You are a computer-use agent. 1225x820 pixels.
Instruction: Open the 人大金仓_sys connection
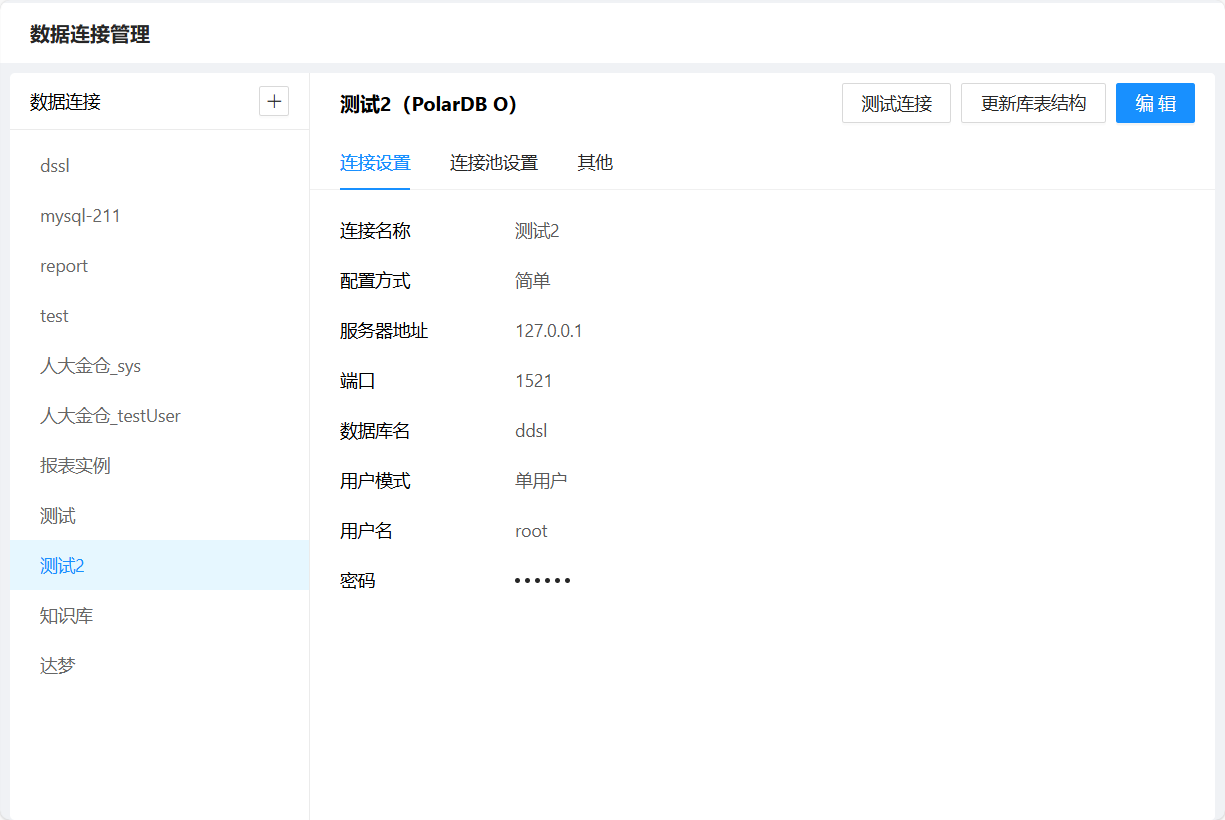point(90,366)
